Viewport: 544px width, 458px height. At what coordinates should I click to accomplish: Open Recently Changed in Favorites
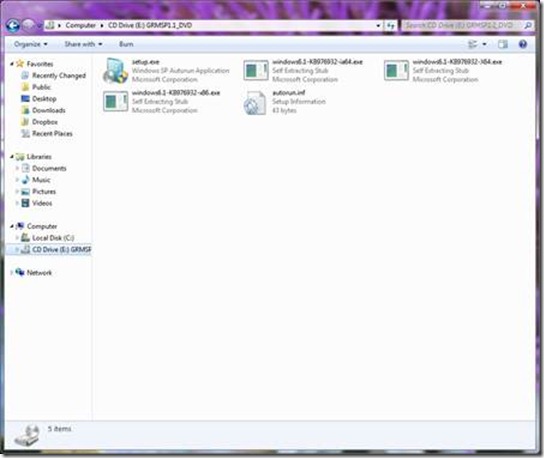tap(59, 76)
